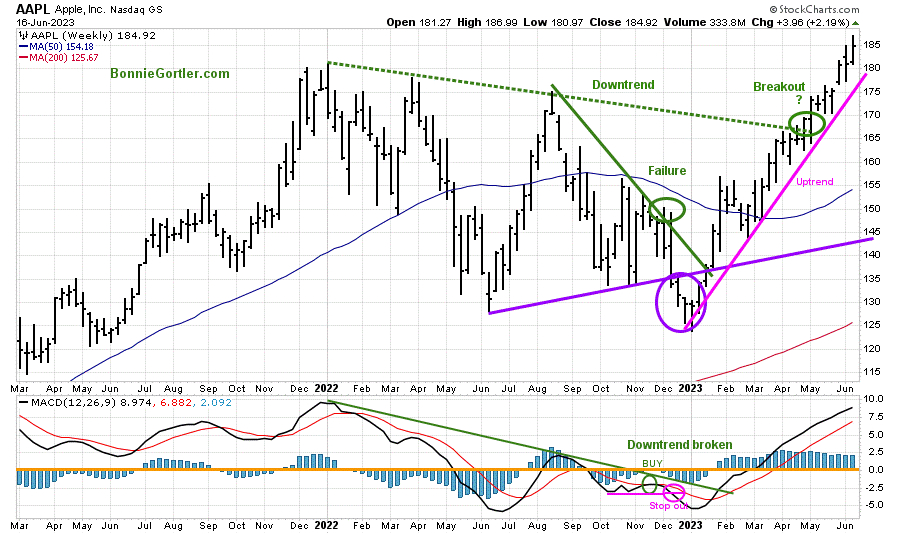Click the MA(200) 125.67 legend entry
The height and width of the screenshot is (534, 900).
[x=59, y=57]
